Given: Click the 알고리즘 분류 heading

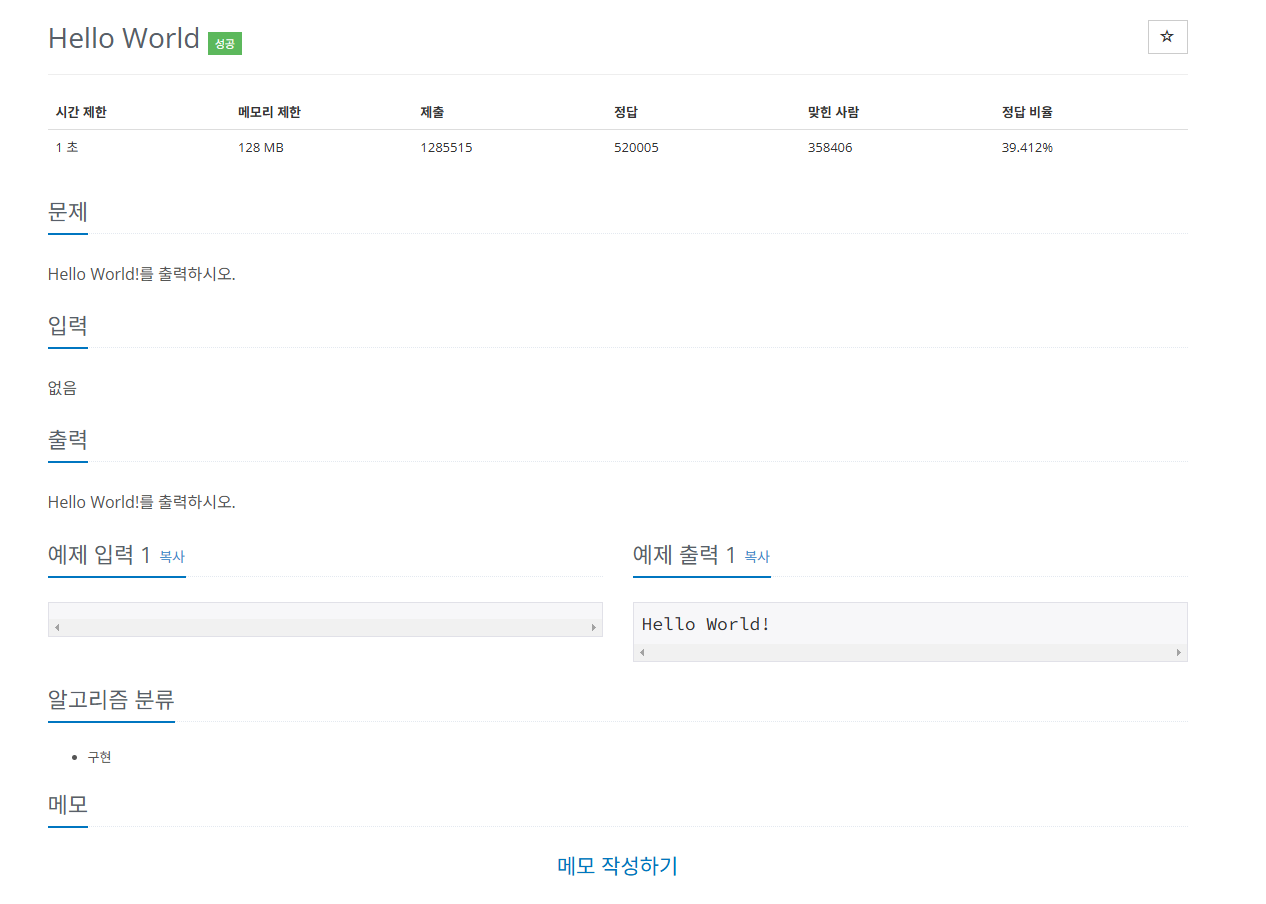Looking at the screenshot, I should click(x=111, y=700).
